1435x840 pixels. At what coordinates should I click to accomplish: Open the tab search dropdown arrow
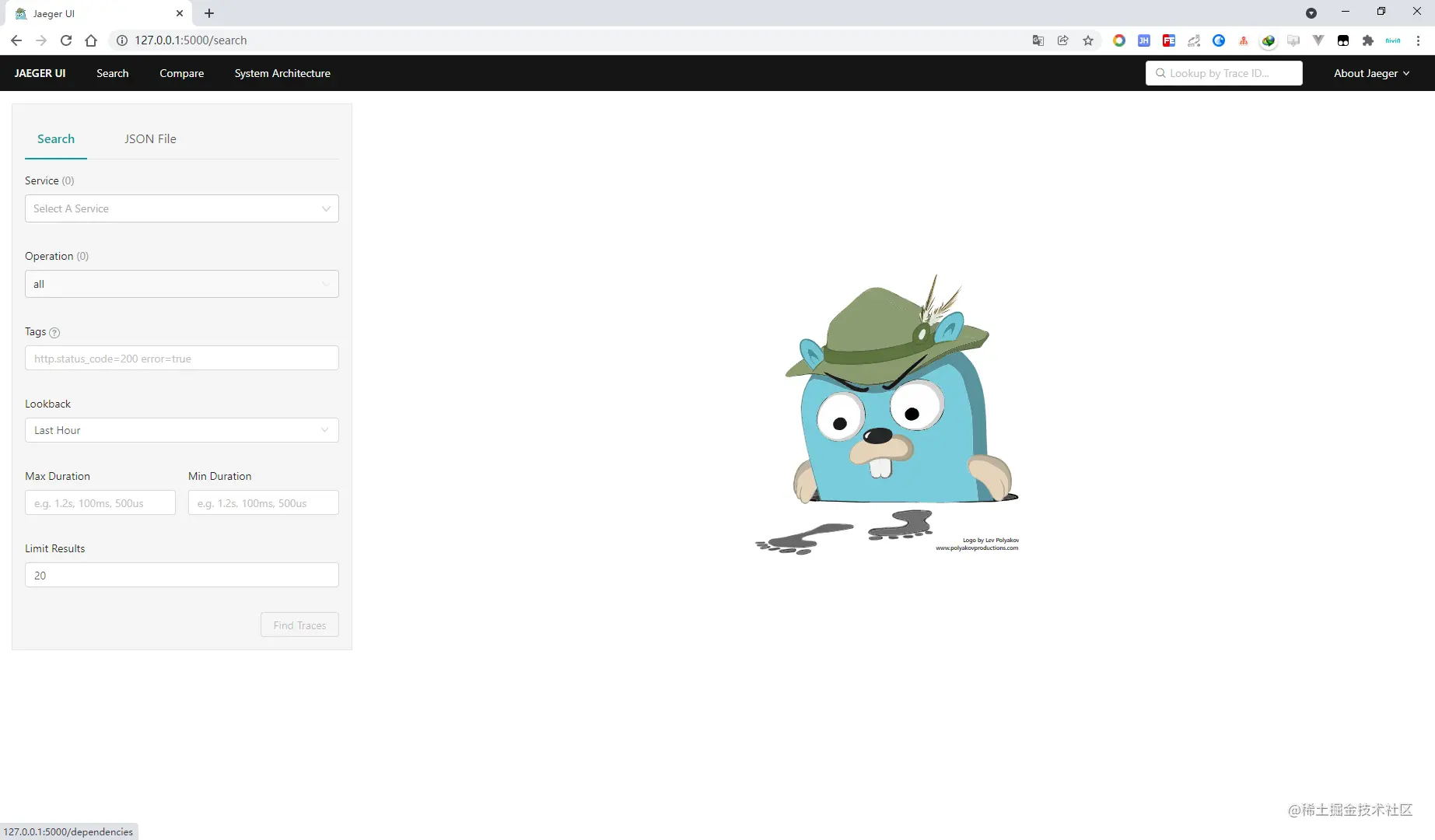coord(1311,13)
